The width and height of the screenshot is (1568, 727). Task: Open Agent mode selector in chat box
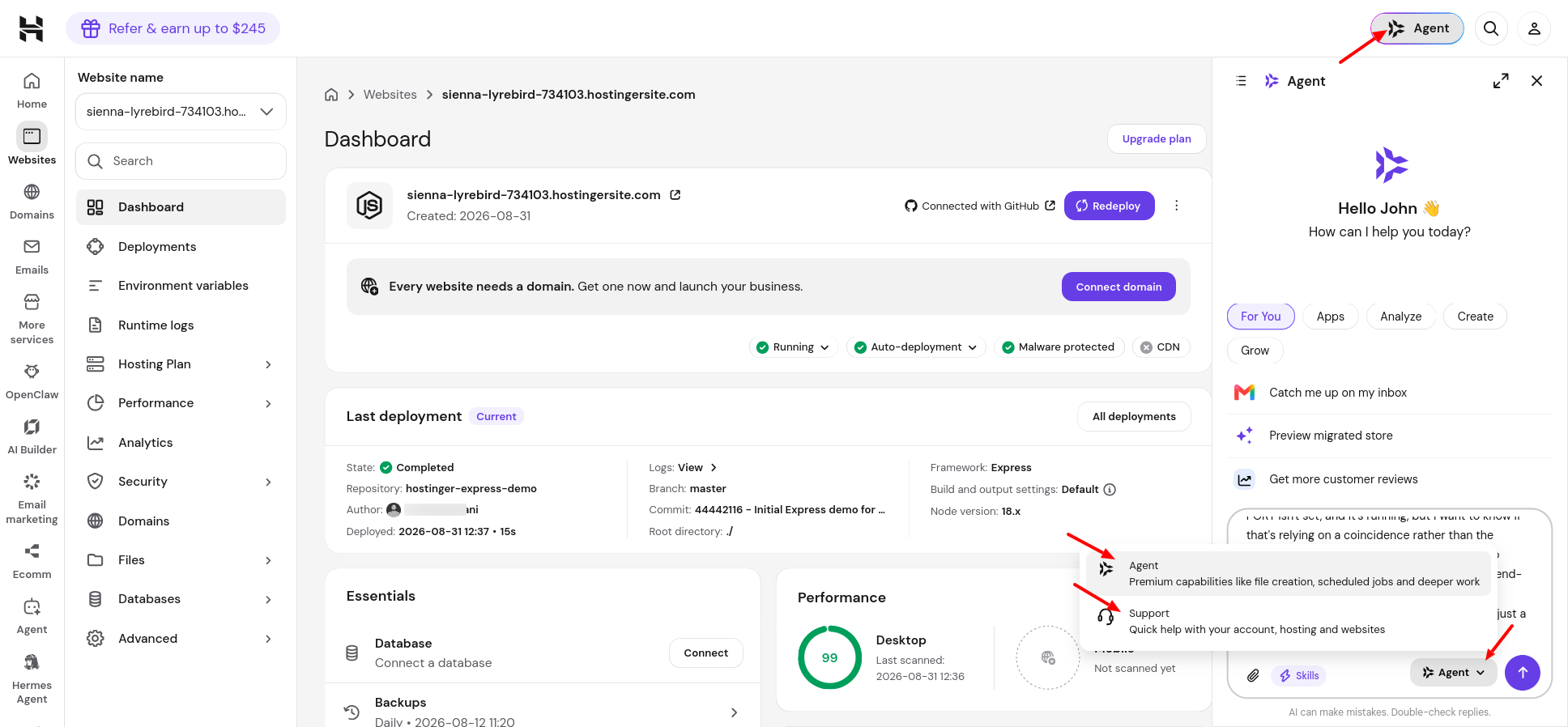(1454, 673)
